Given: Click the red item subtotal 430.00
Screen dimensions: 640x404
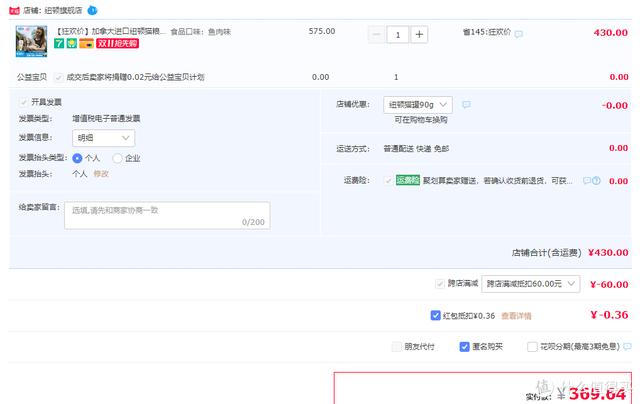Looking at the screenshot, I should pos(611,33).
